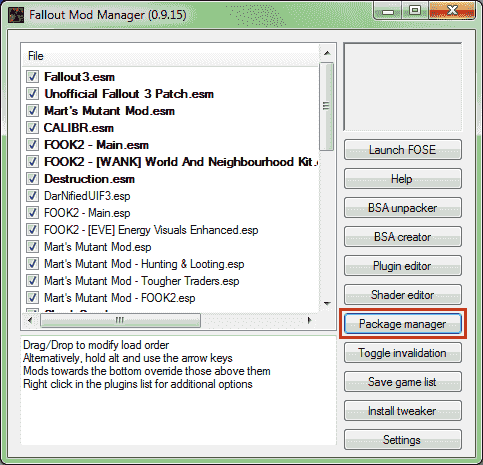This screenshot has width=483, height=465.
Task: Click the vertical scrollbar thumb in plugin list
Action: (326, 106)
